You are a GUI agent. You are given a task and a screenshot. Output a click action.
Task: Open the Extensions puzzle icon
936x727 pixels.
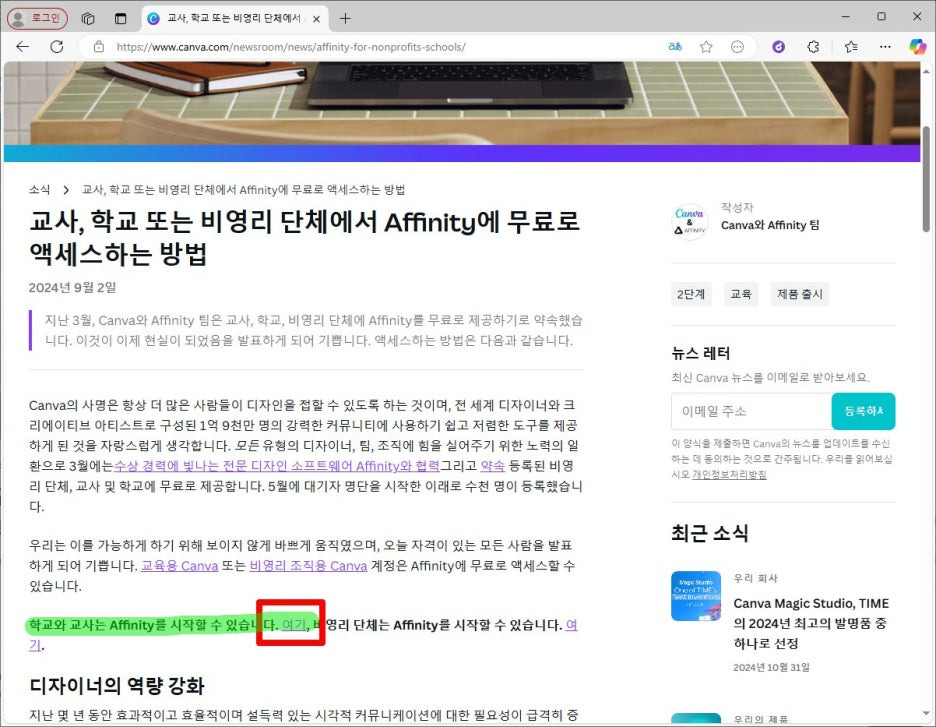point(813,47)
